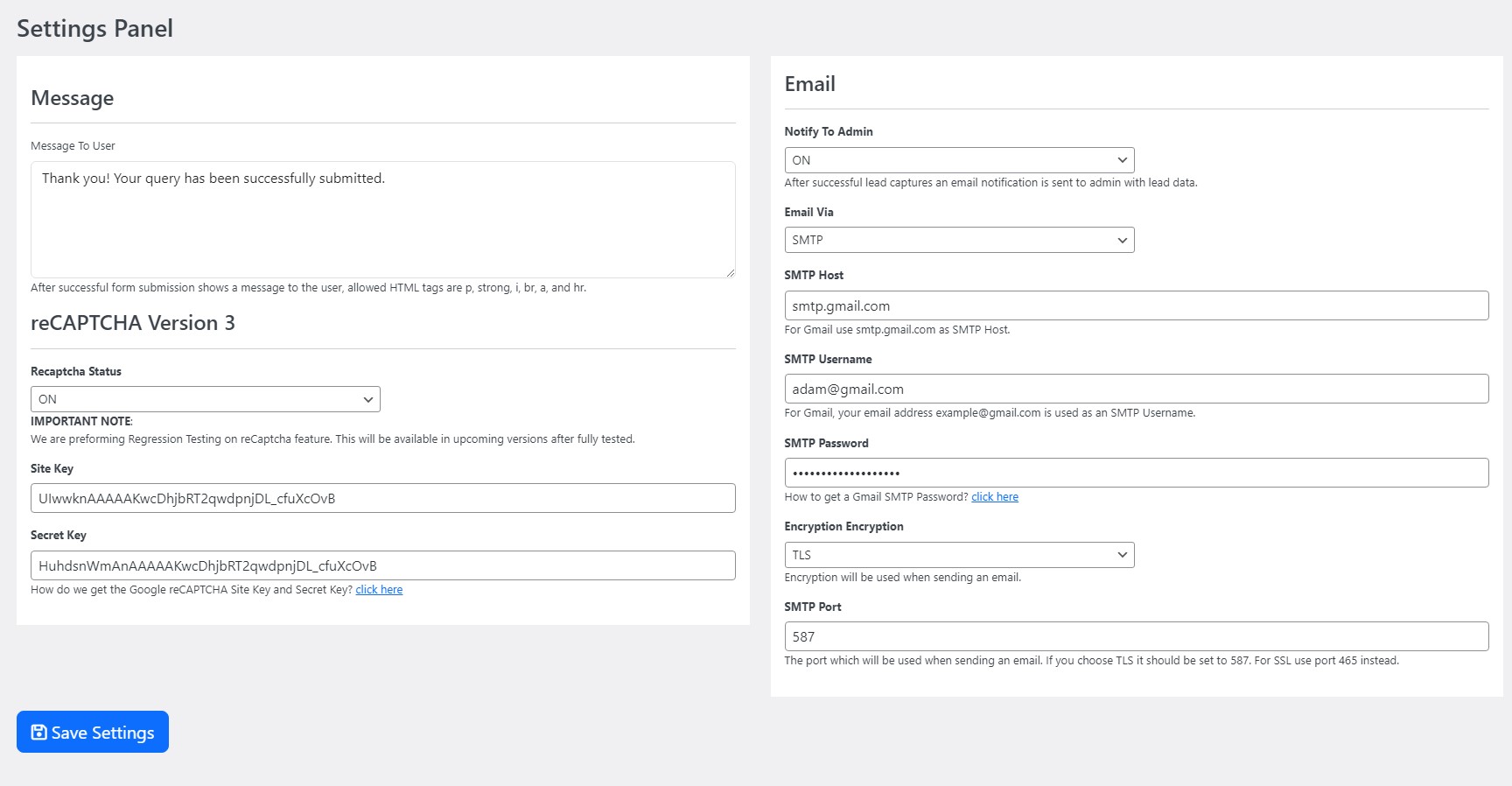The image size is (1512, 786).
Task: Open the Recaptcha Status dropdown
Action: (206, 399)
